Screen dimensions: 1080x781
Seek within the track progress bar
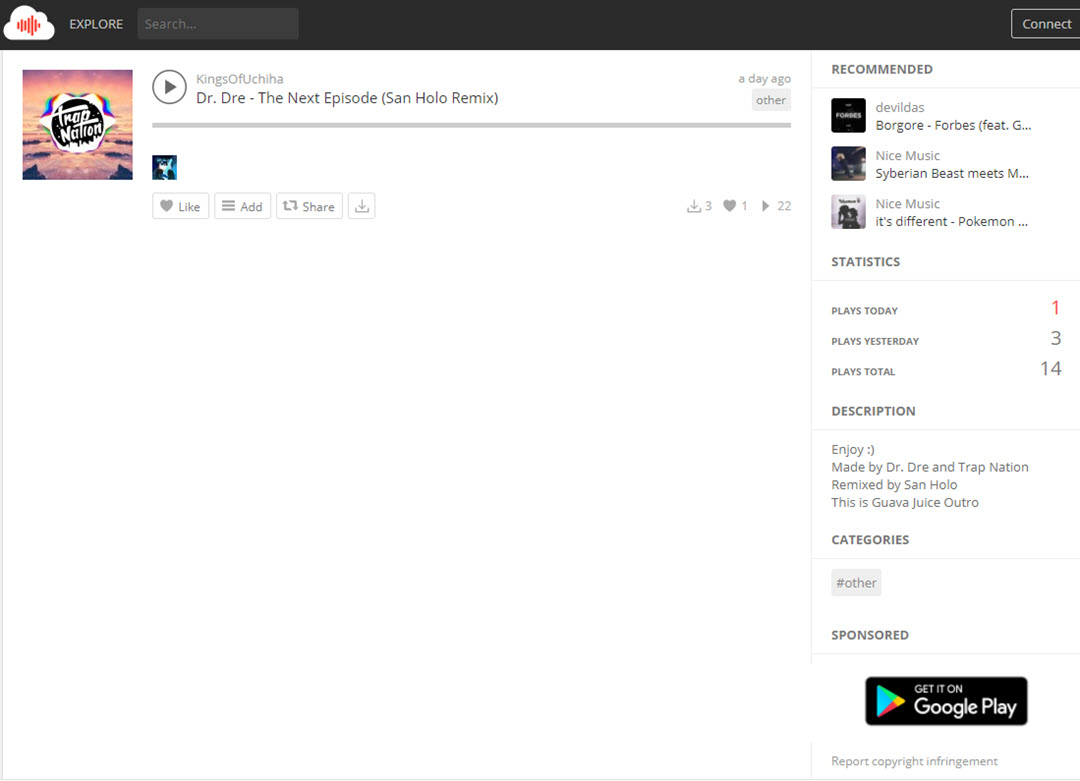pos(471,125)
